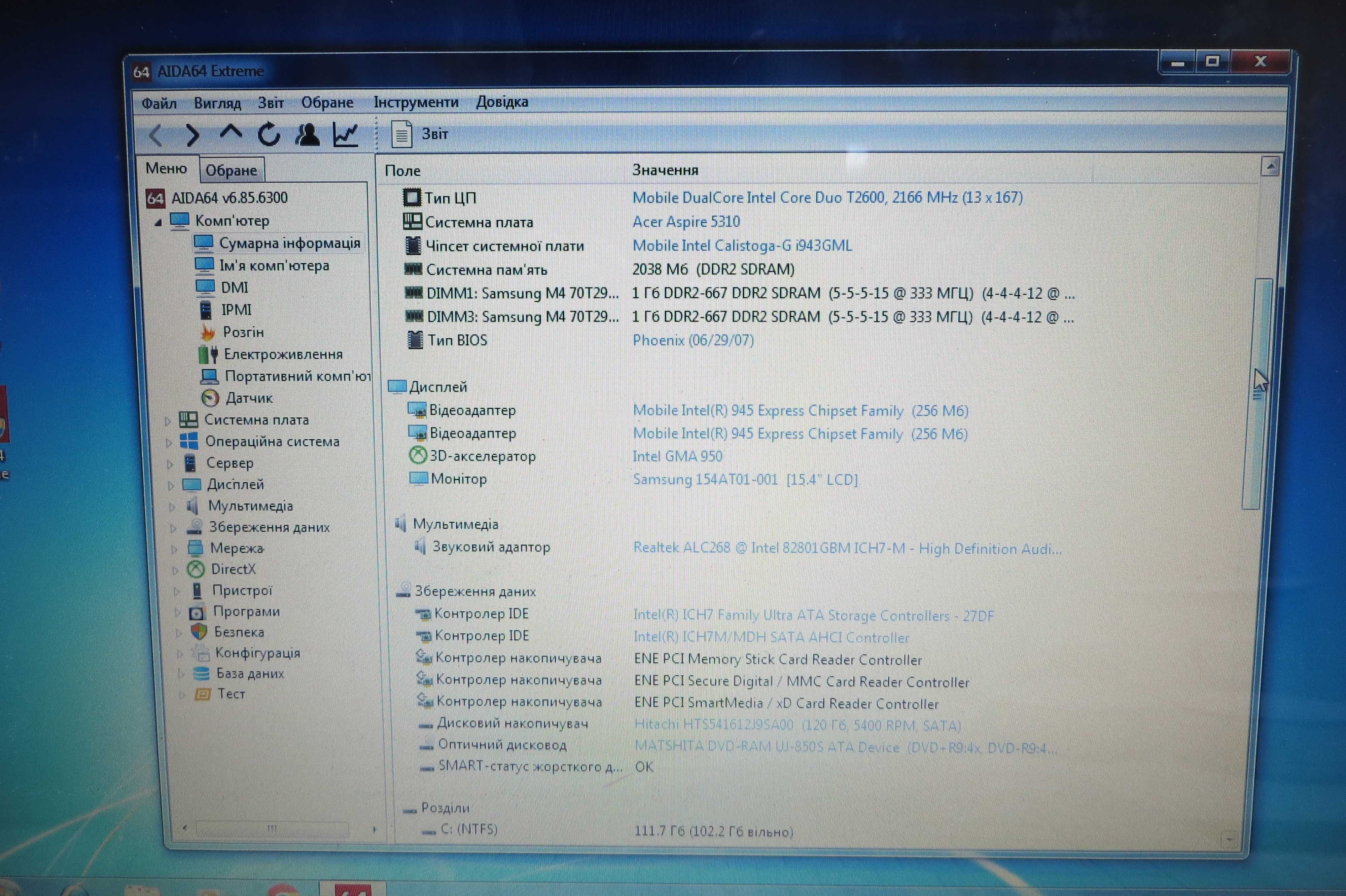Open the Acer Aspire 5310 link
Screen dimensions: 1346x896
pyautogui.click(x=686, y=222)
